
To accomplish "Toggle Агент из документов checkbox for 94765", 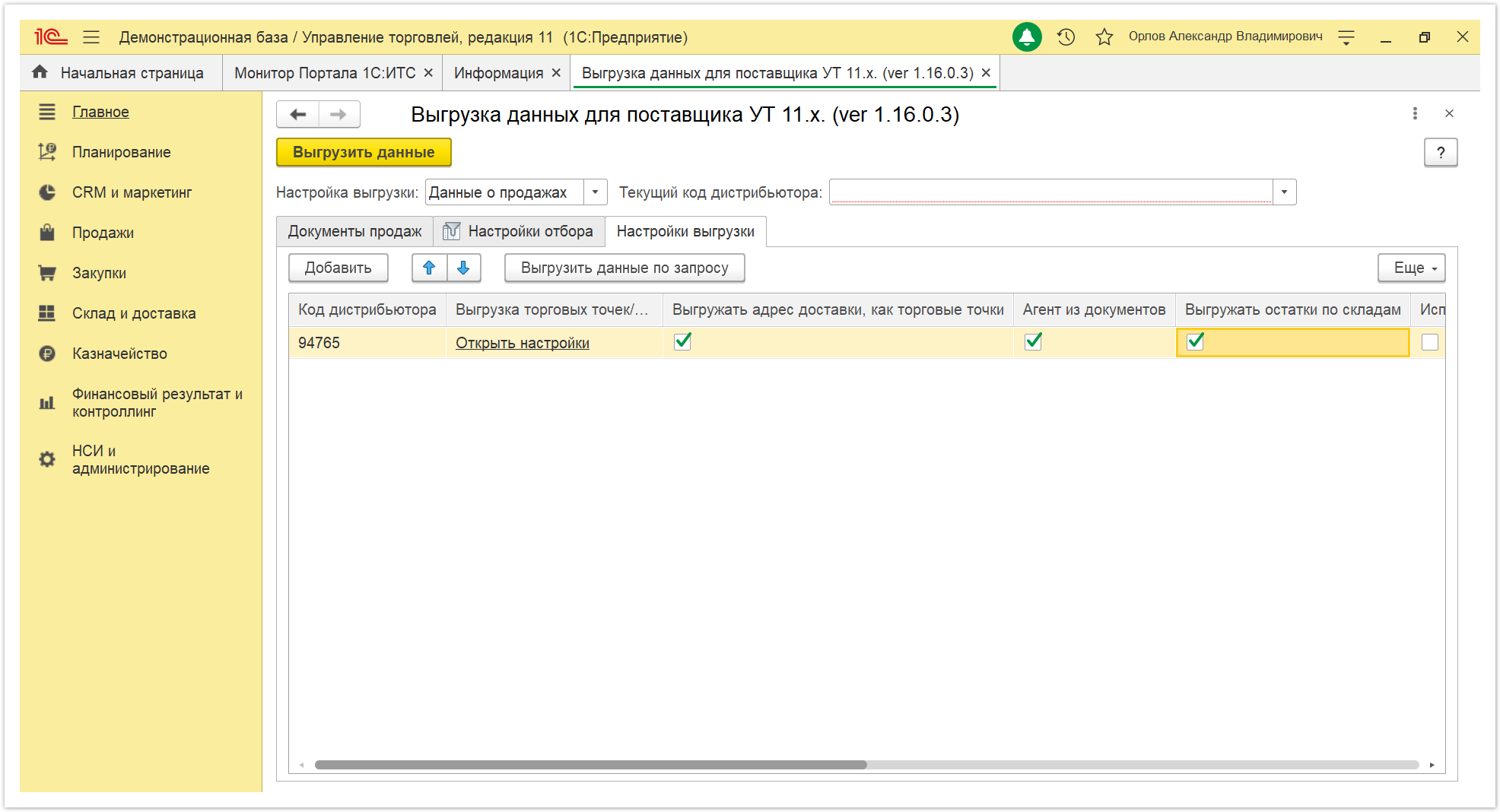I will [x=1033, y=341].
